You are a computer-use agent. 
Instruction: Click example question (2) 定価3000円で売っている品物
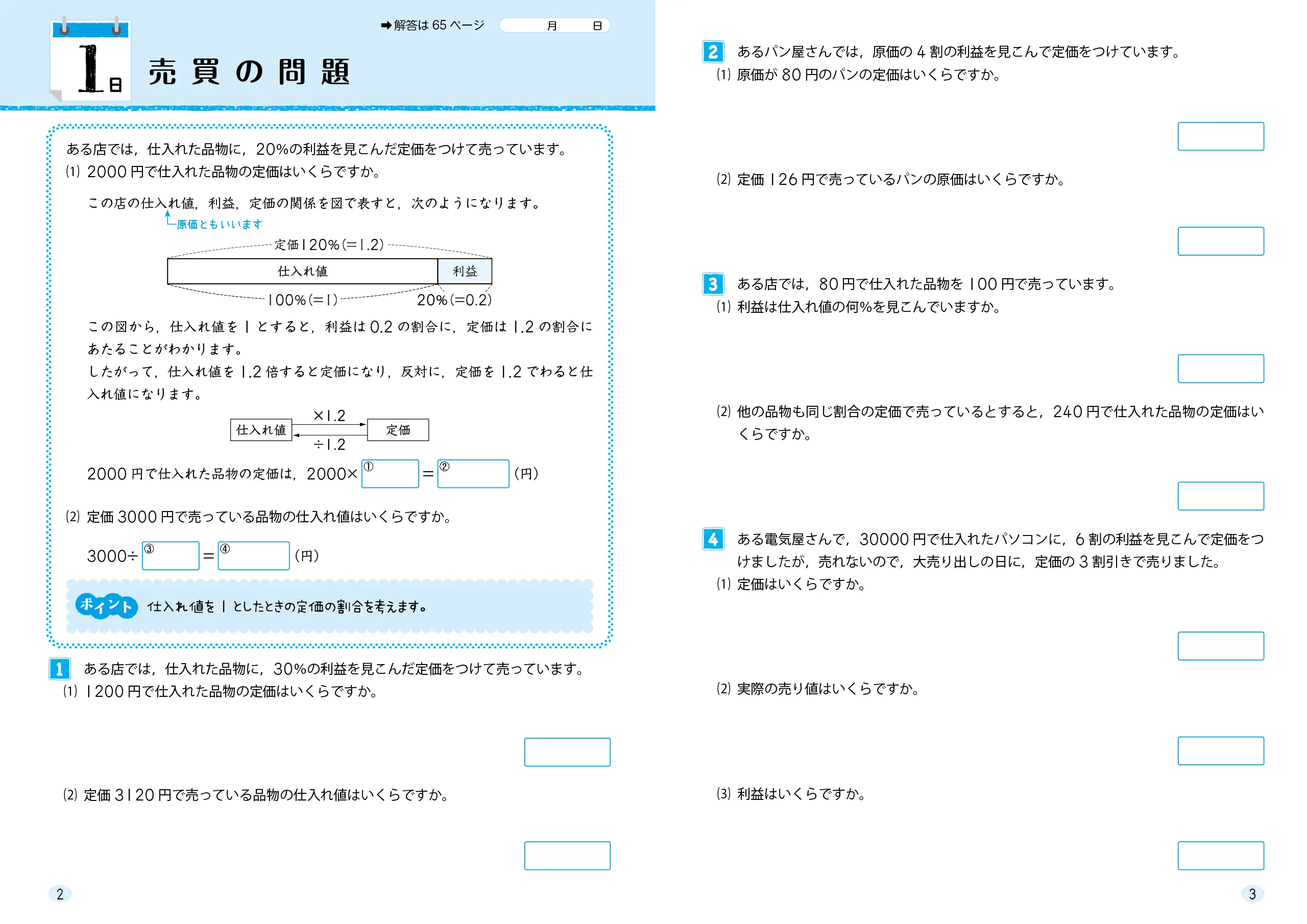pos(259,517)
